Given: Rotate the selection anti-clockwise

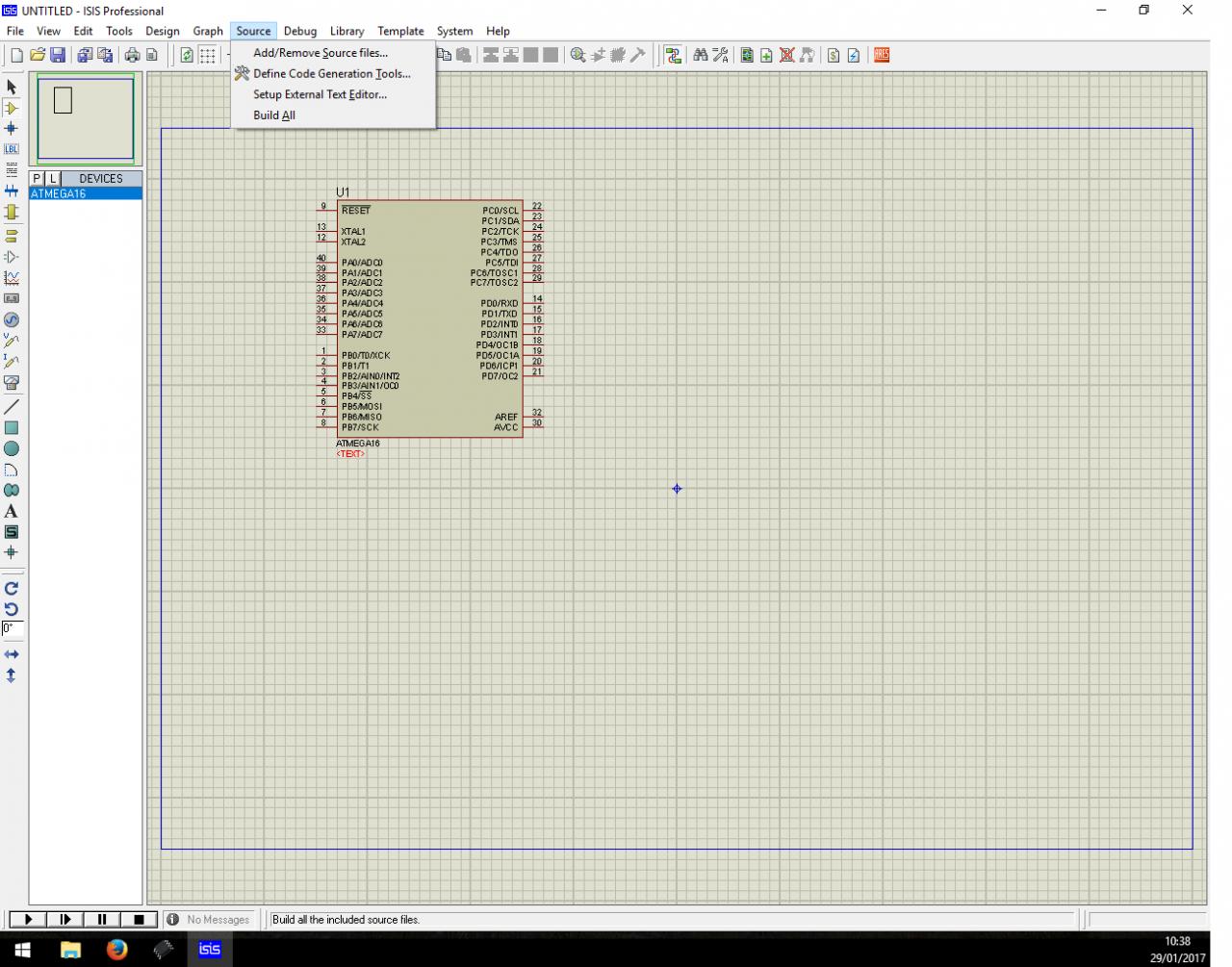Looking at the screenshot, I should pyautogui.click(x=12, y=609).
